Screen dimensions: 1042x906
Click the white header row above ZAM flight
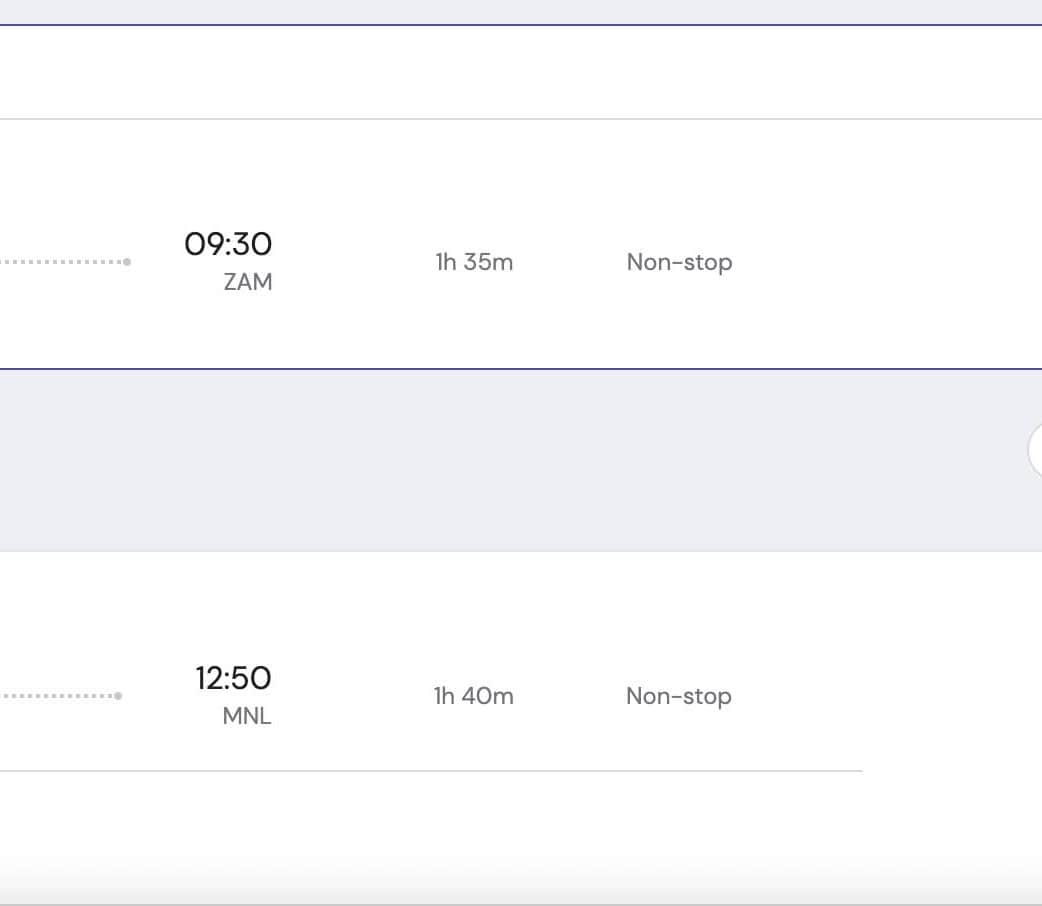tap(500, 72)
